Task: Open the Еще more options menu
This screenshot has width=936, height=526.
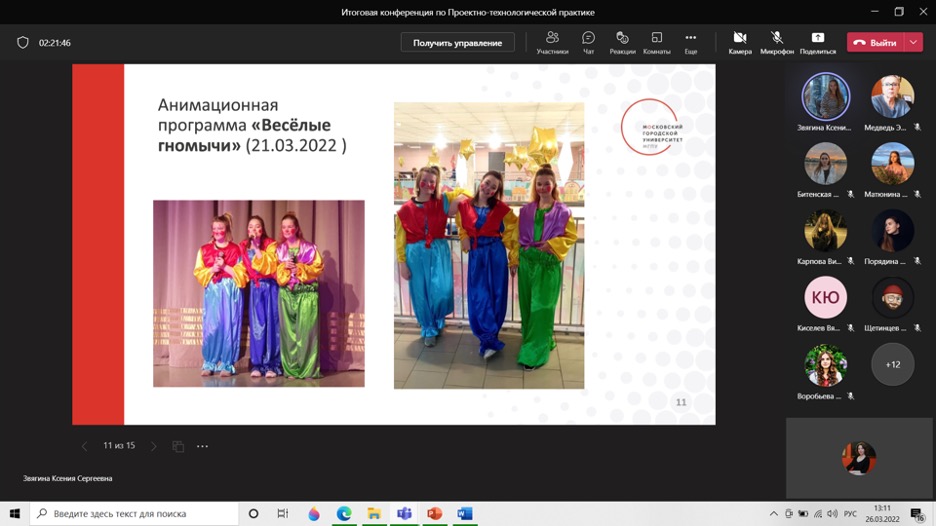Action: 690,42
